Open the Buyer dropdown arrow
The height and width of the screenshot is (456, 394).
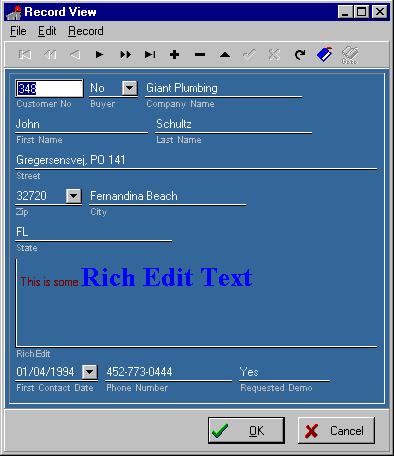[x=130, y=88]
